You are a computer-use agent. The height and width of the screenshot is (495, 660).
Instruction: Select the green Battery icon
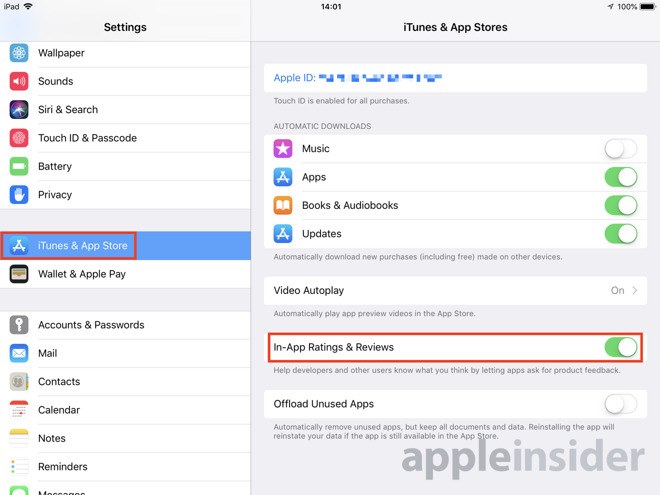coord(19,166)
